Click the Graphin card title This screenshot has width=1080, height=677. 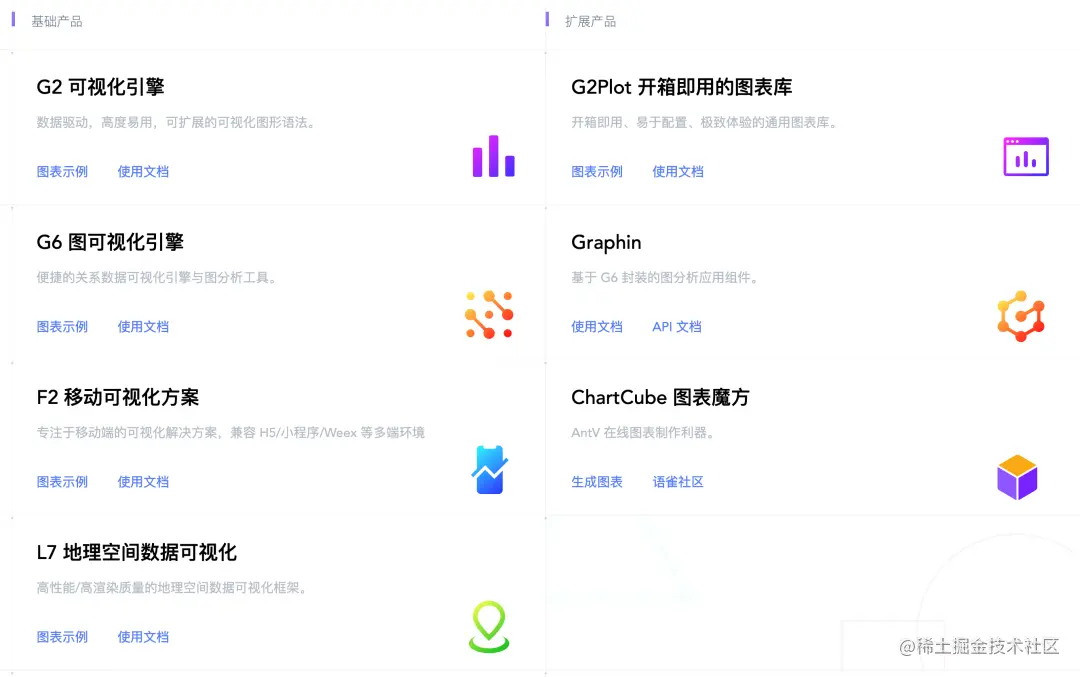point(606,242)
